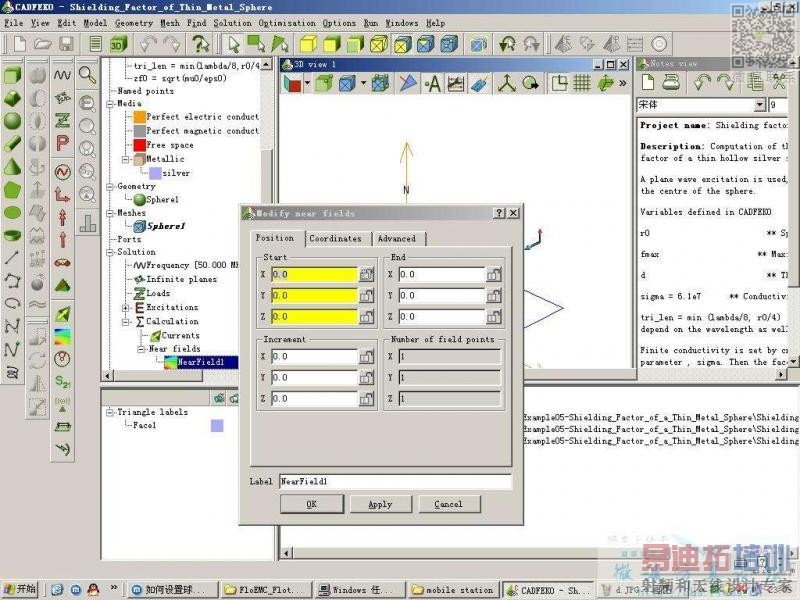800x600 pixels.
Task: Click the Help question-arrow toolbar icon
Action: (200, 44)
